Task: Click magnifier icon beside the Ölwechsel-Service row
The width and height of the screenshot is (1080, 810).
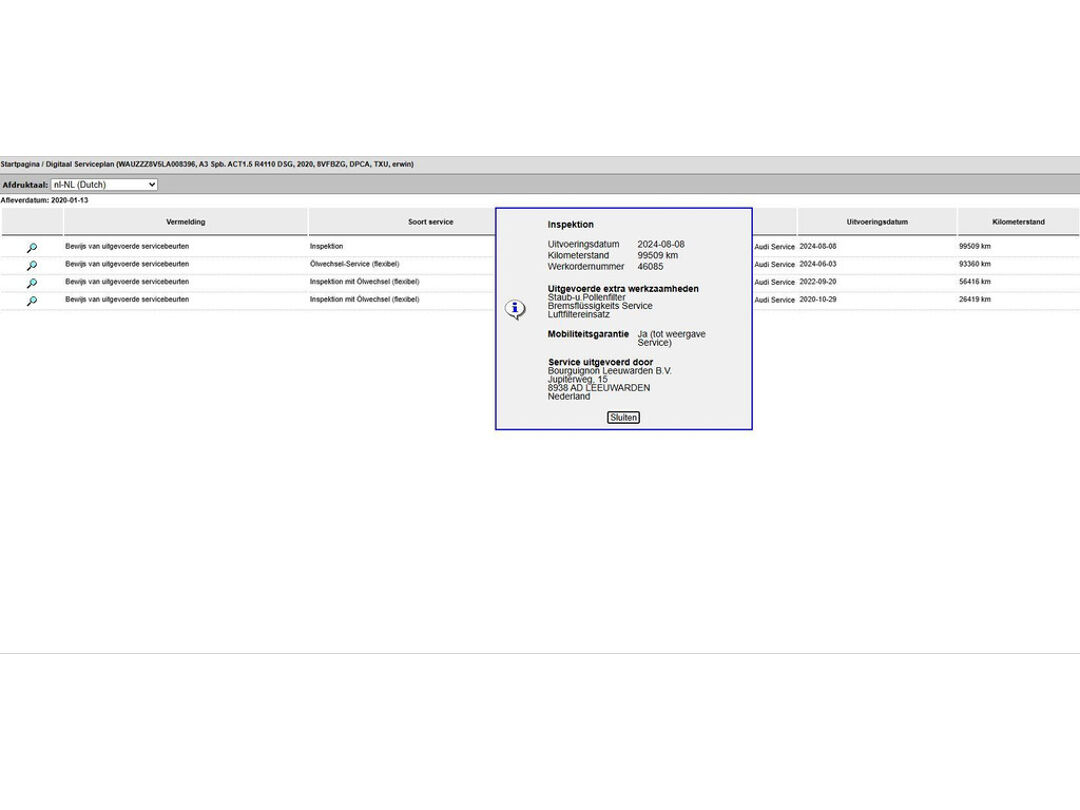Action: coord(32,265)
